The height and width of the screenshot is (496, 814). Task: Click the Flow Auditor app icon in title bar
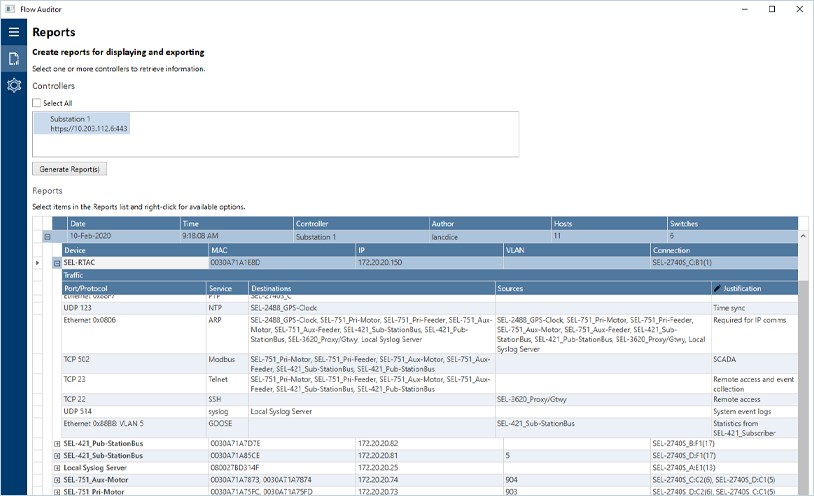pyautogui.click(x=9, y=8)
